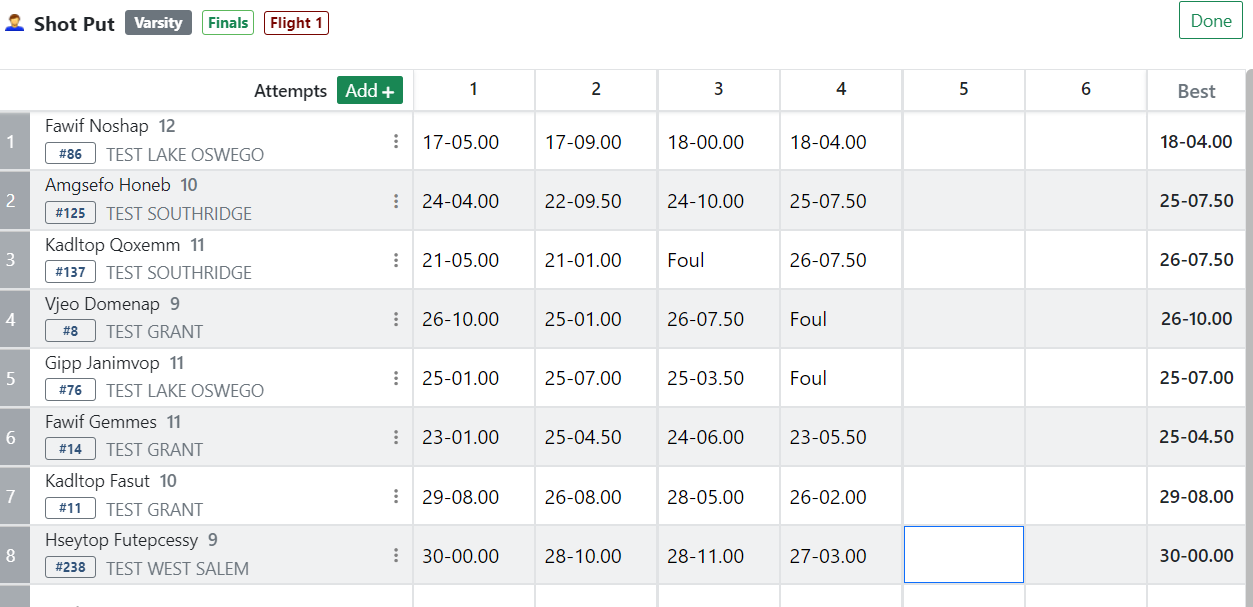1253x607 pixels.
Task: Open options menu for Fawif Gemmes
Action: coord(396,437)
